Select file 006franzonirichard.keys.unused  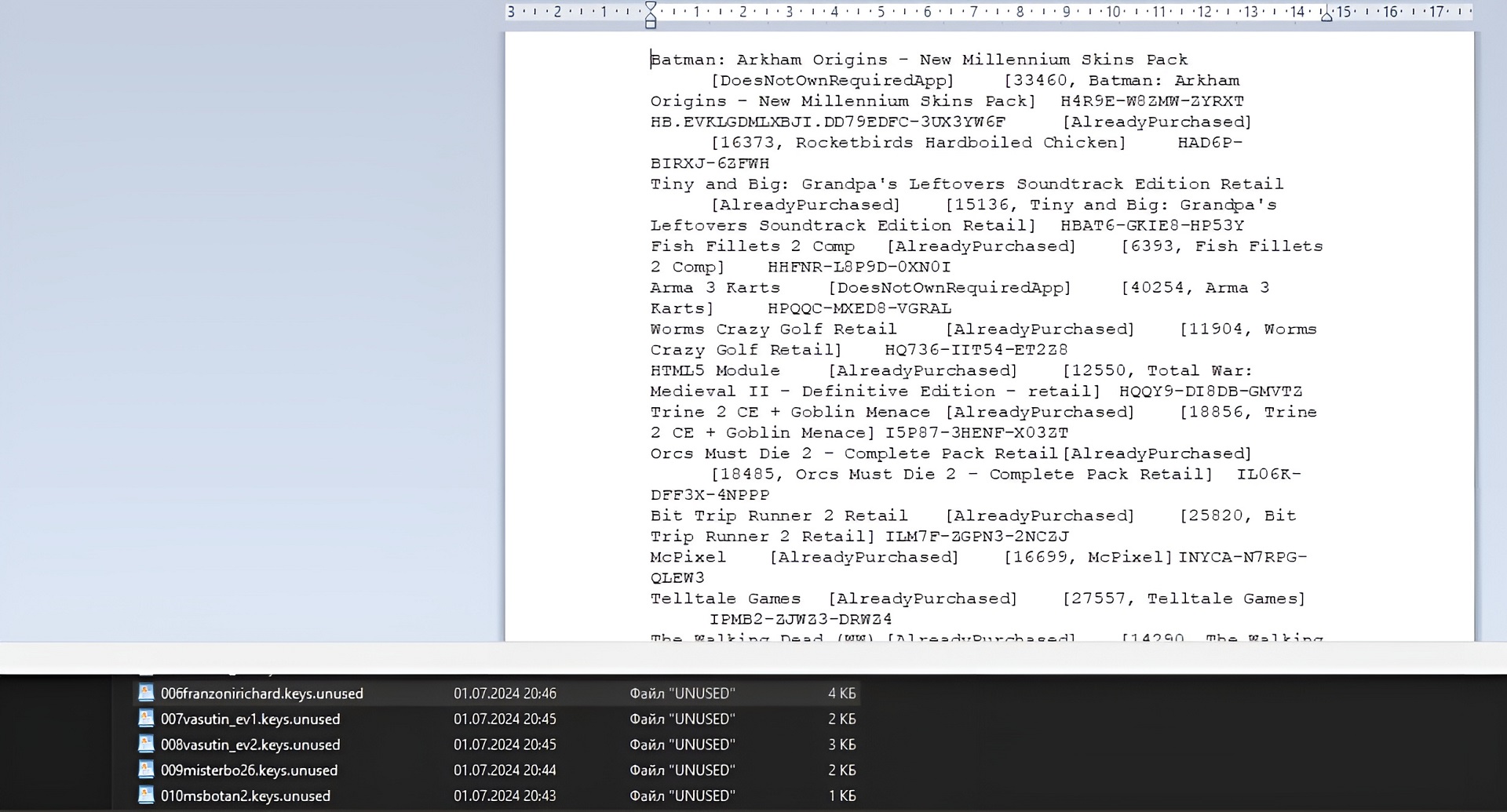262,694
